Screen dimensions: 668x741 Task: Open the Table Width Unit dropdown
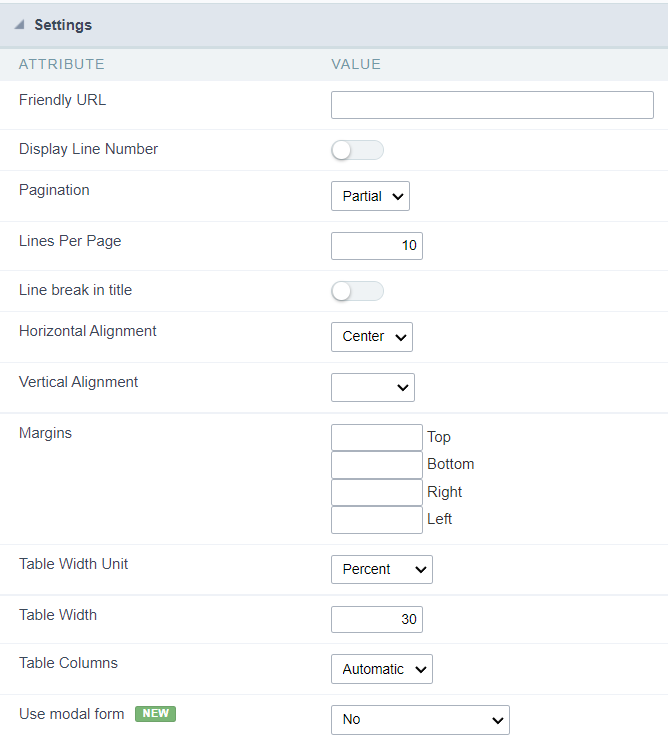pos(381,569)
